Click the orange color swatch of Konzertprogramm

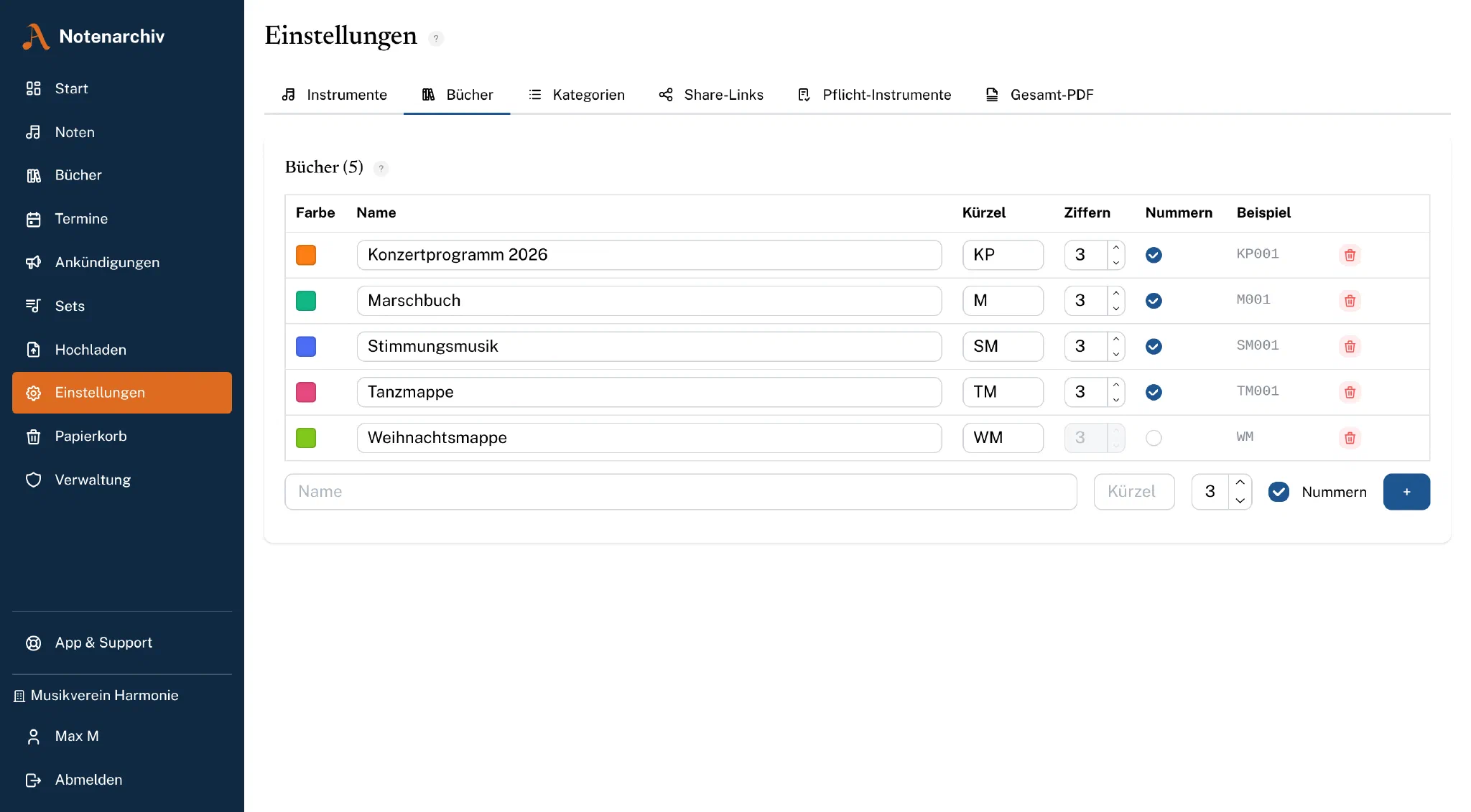306,255
